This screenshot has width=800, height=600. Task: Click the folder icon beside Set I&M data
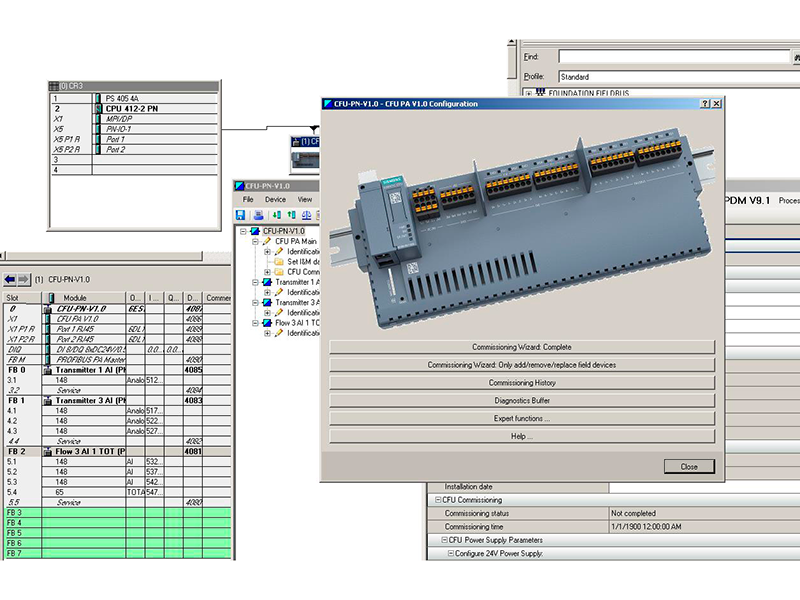pyautogui.click(x=279, y=262)
